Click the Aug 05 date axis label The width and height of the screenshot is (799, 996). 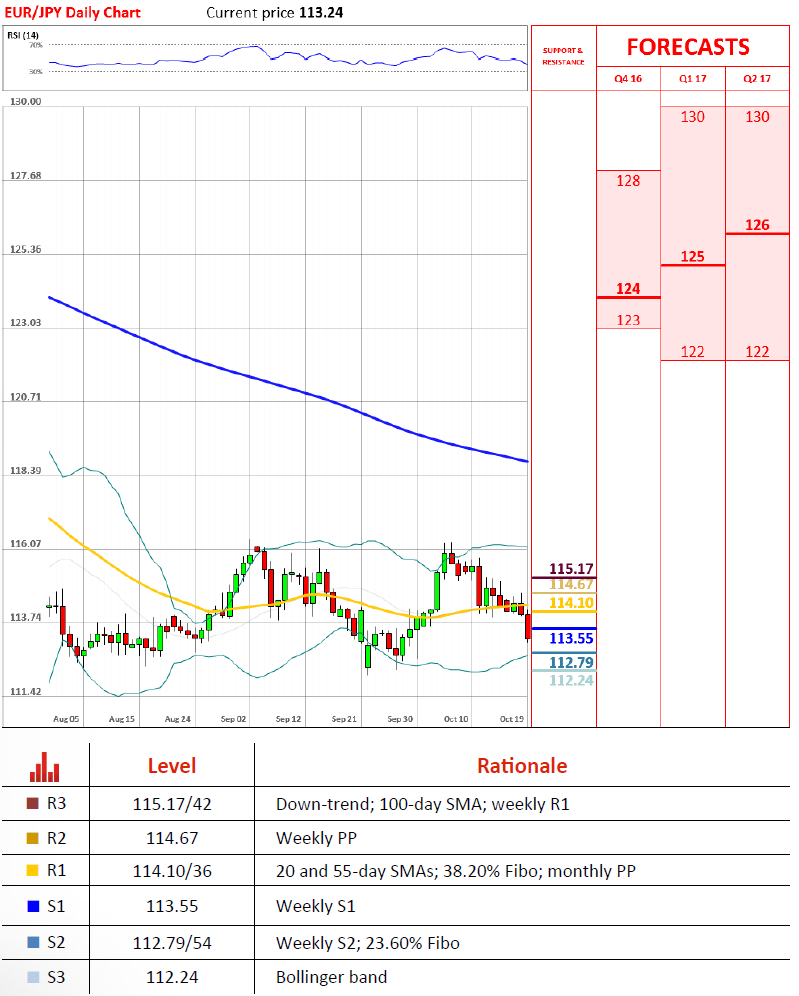click(66, 719)
